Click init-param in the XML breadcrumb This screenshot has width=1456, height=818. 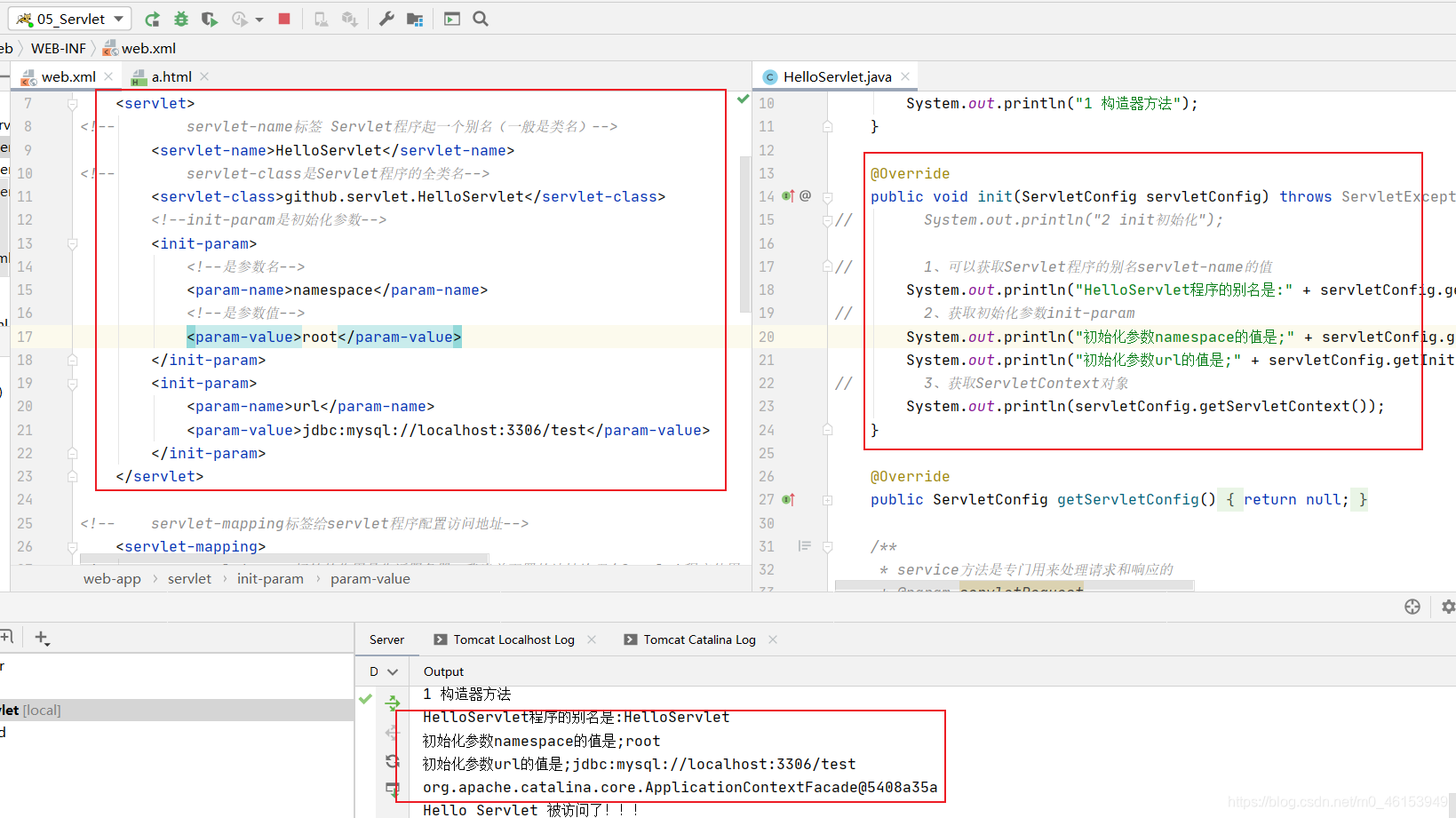pos(270,579)
